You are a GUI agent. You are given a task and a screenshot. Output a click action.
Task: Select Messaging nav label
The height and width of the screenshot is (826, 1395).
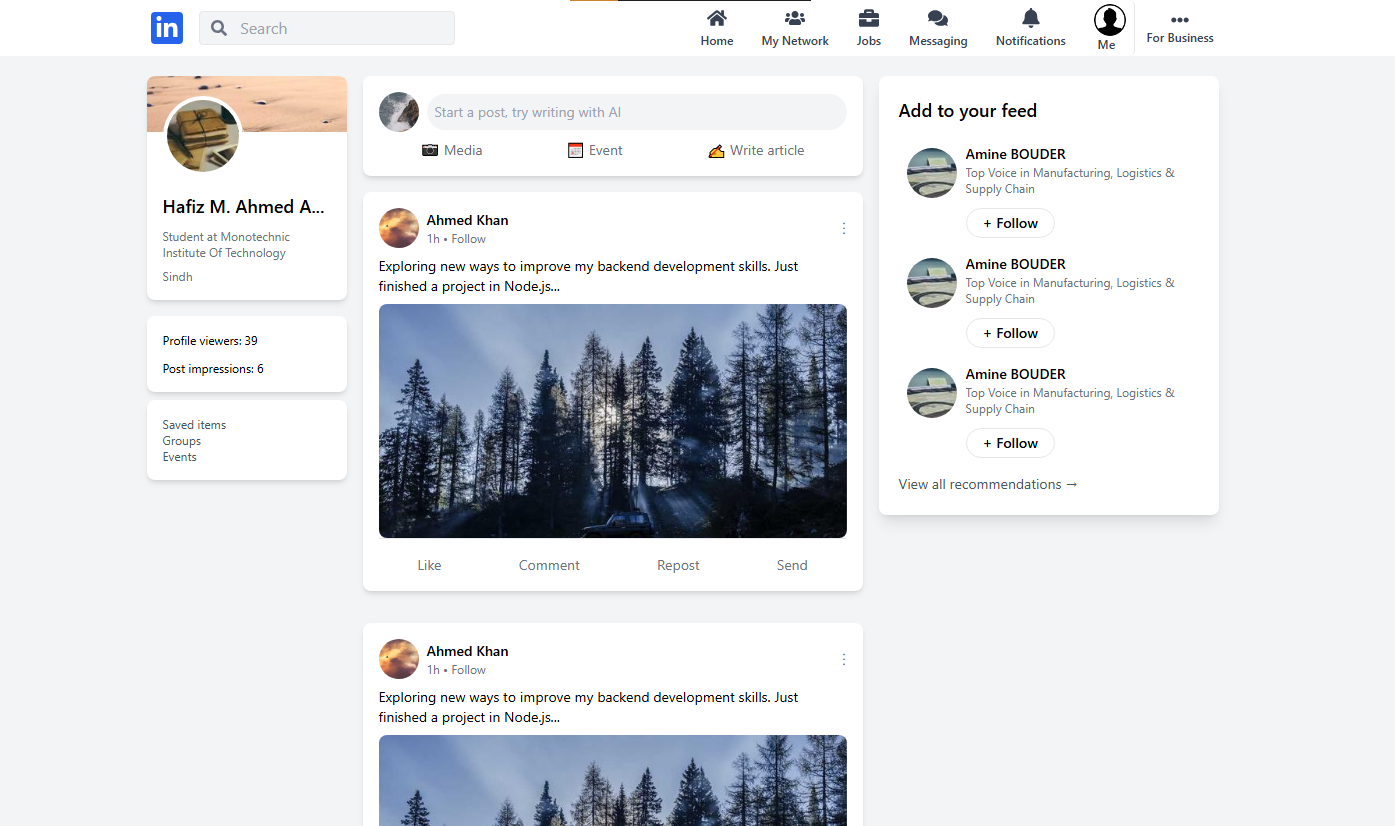pos(938,41)
